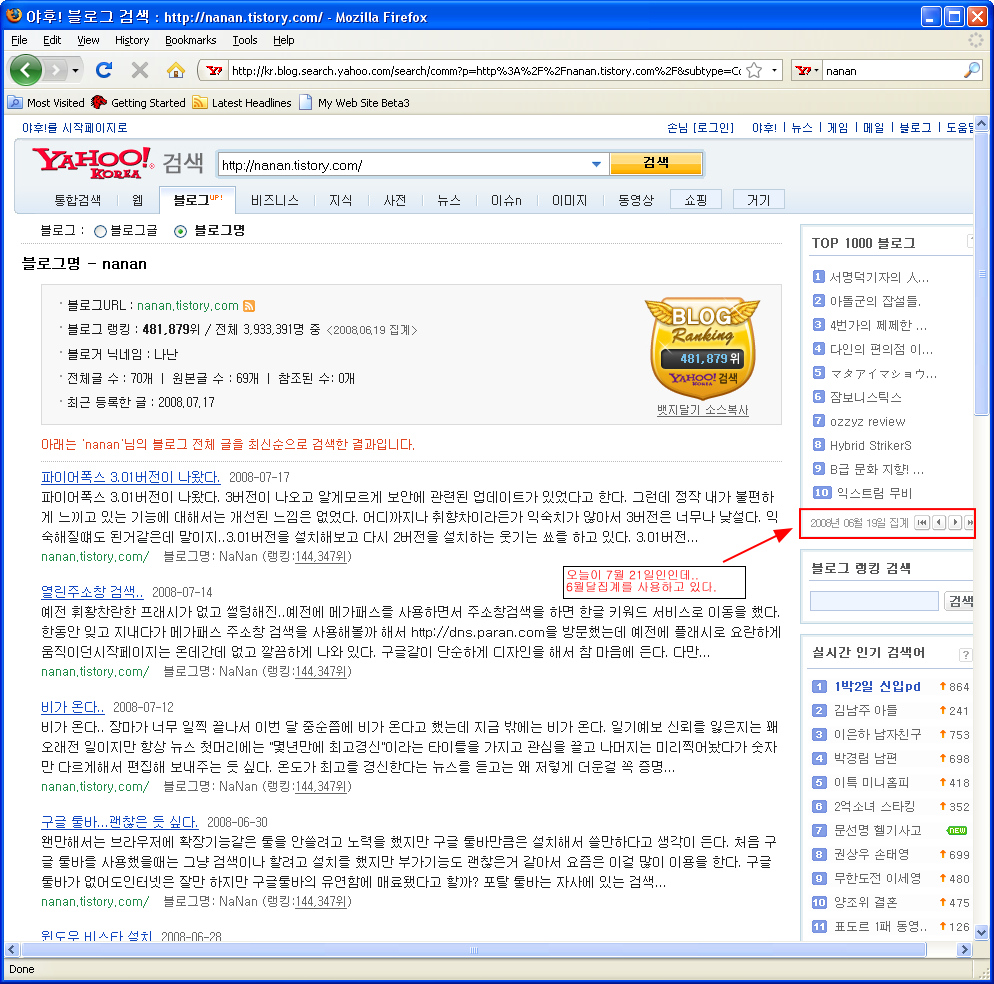Click the stop loading X icon
The image size is (994, 984).
pos(139,70)
